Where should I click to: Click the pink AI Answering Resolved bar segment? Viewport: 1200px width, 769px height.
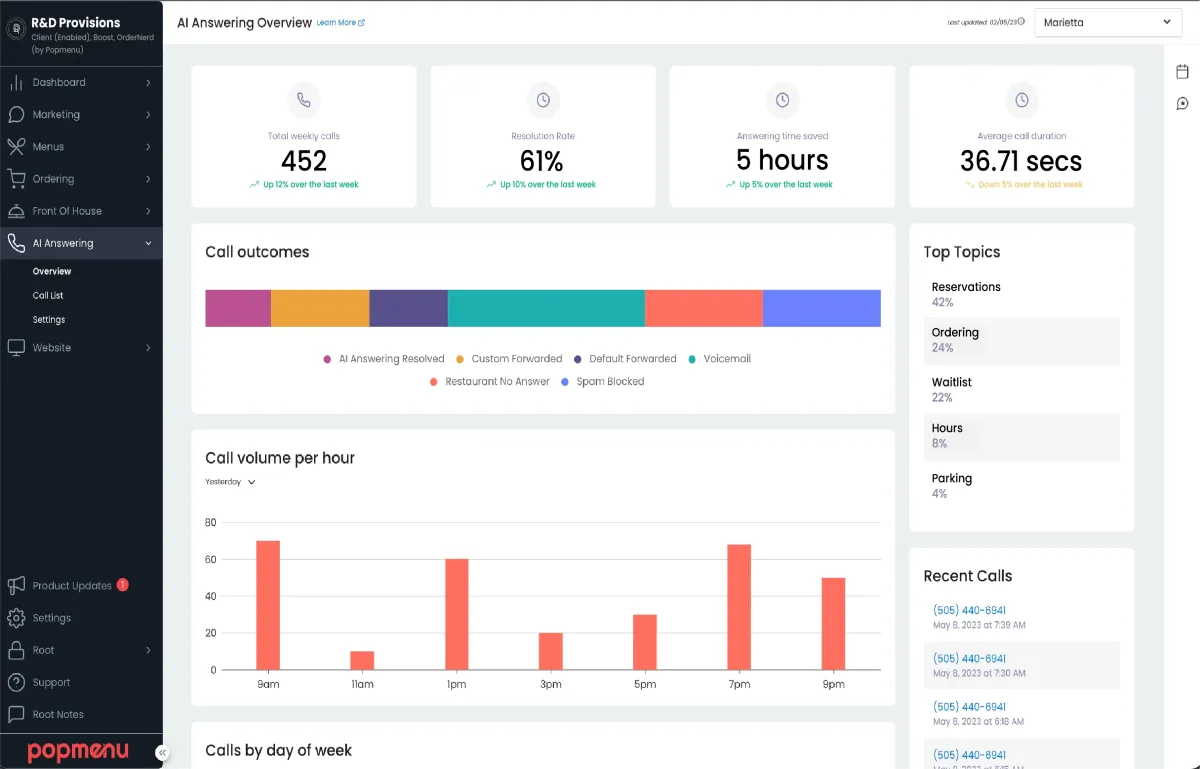(x=238, y=308)
